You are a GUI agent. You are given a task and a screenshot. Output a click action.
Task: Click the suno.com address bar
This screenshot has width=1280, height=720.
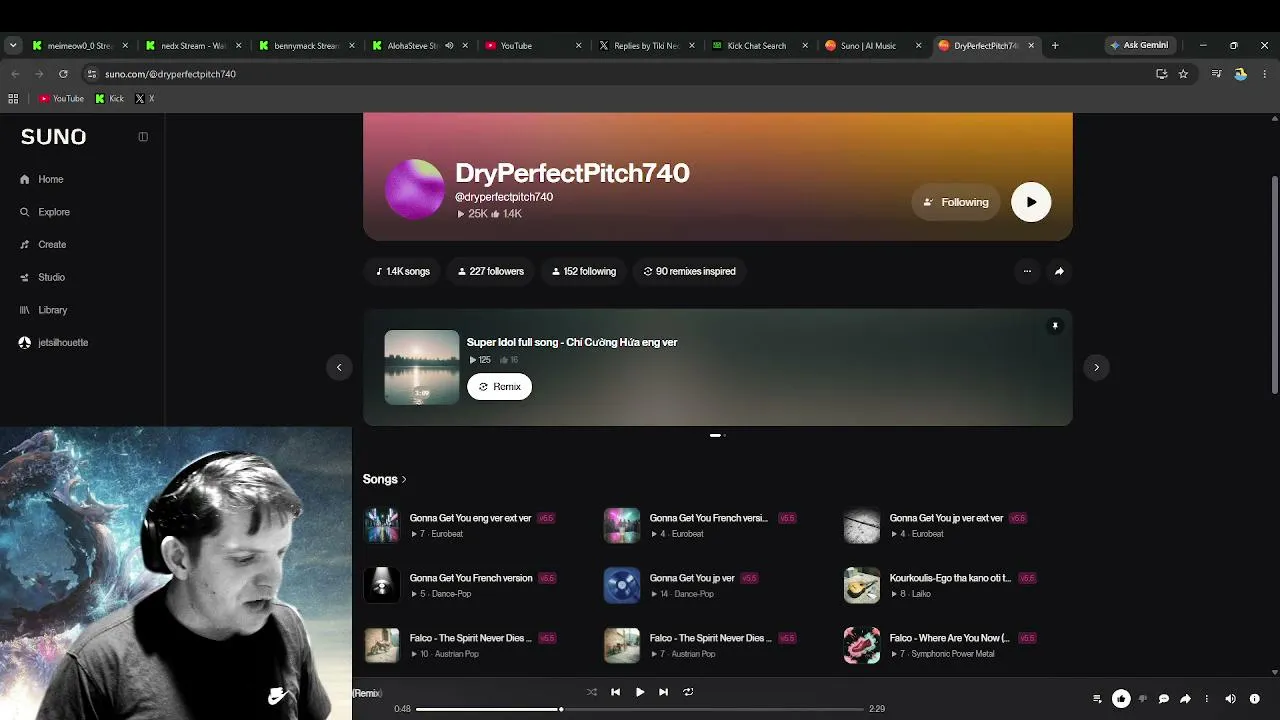pos(620,74)
